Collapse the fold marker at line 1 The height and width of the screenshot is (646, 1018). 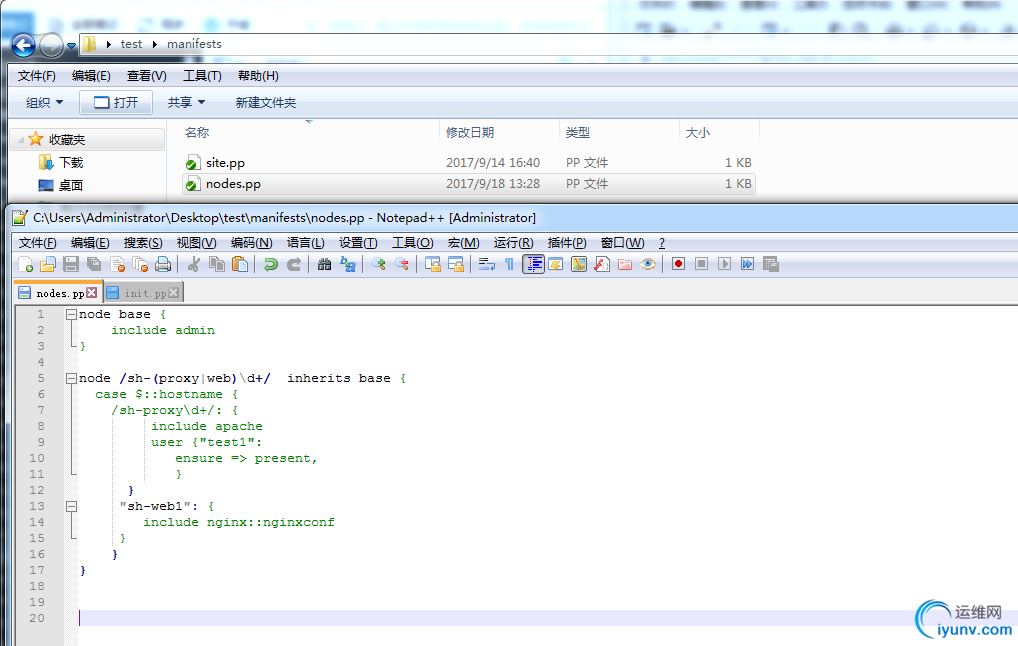coord(71,314)
